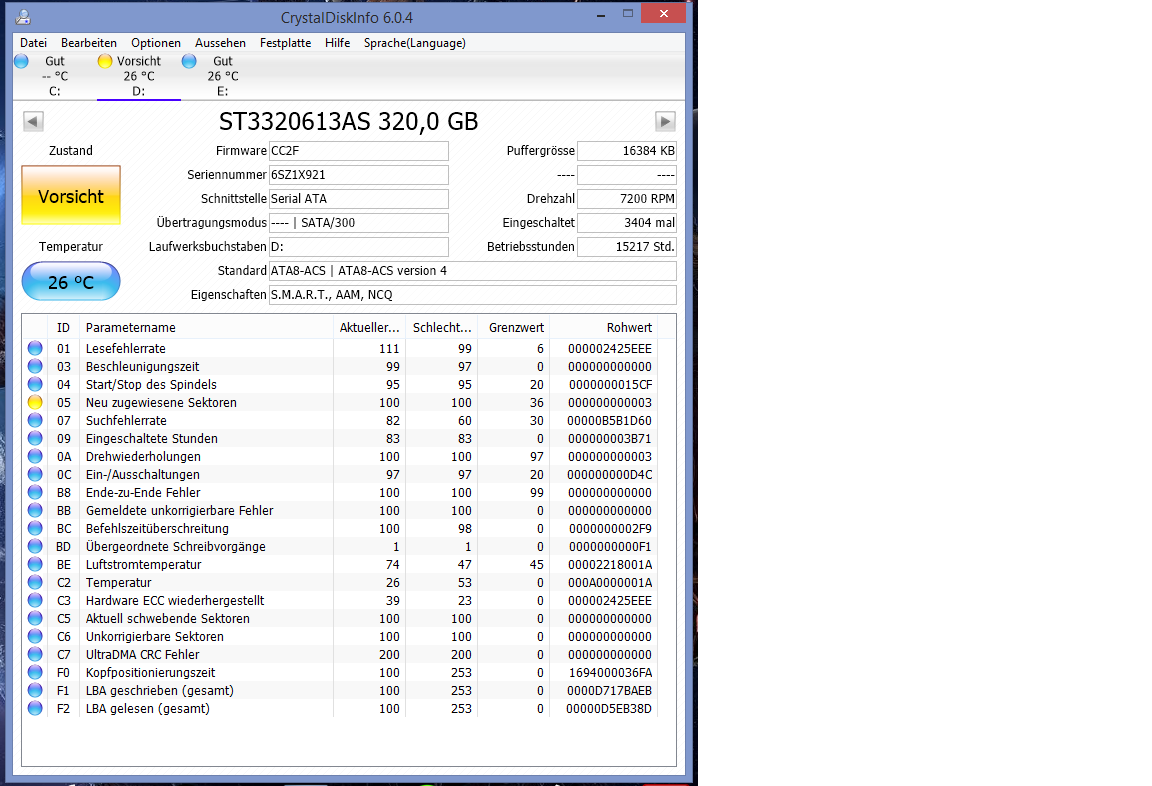Click the Rohwert column header
This screenshot has height=786, width=1152.
(603, 328)
